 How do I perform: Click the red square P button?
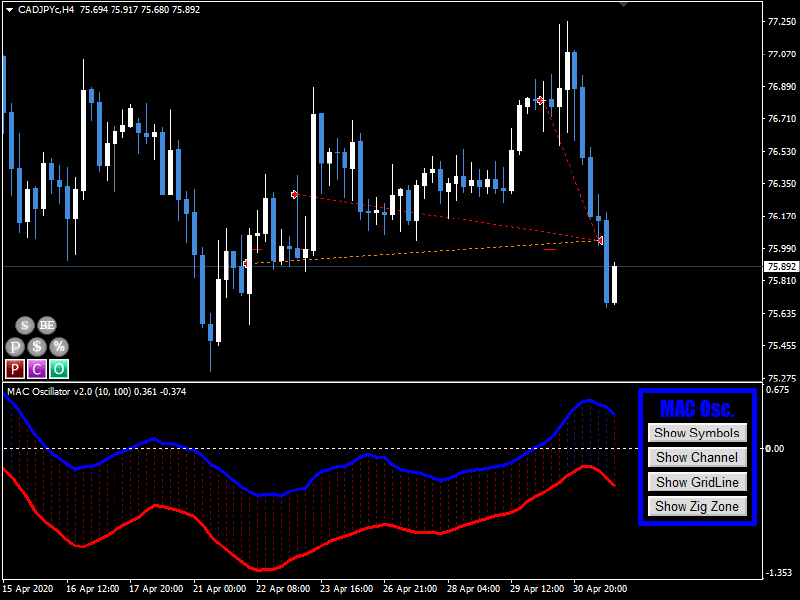tap(15, 369)
